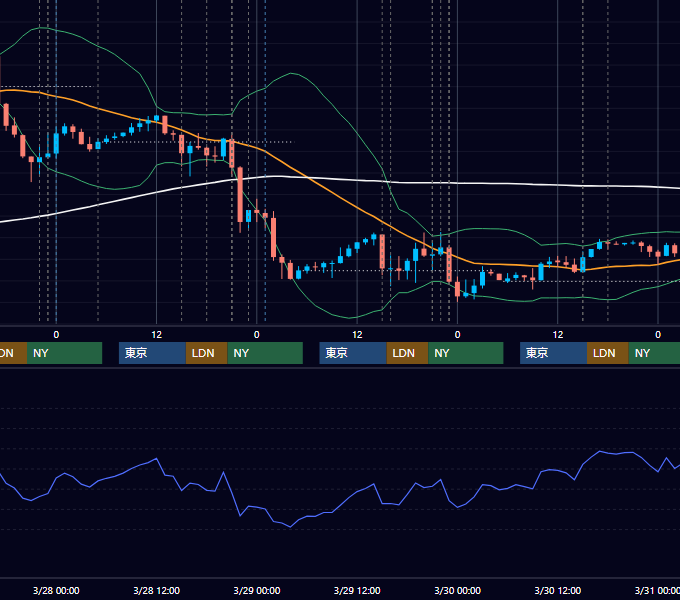The image size is (680, 600).
Task: Select the 東京 session block on 3/29
Action: pyautogui.click(x=353, y=353)
